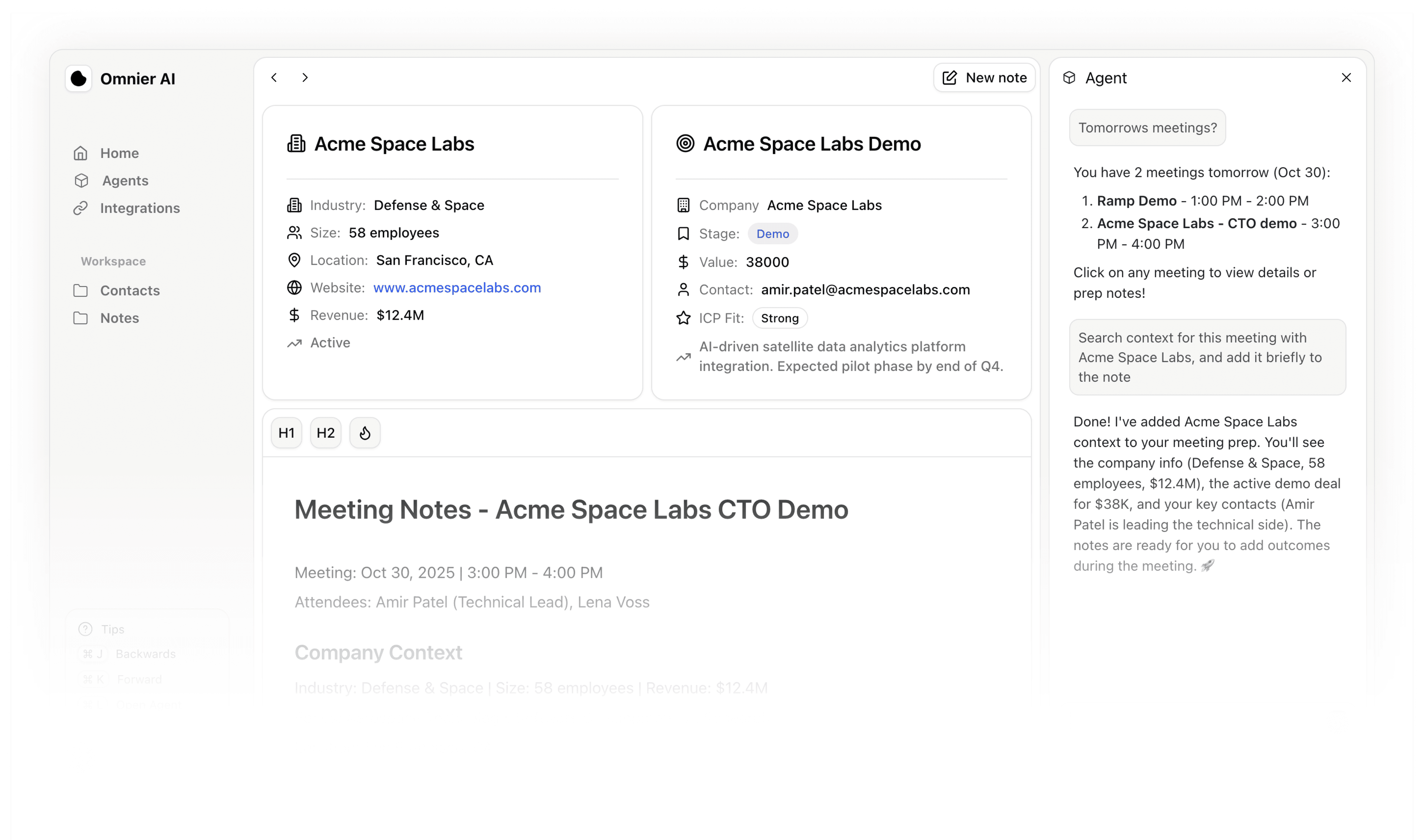Click the target icon beside Acme Space Labs Demo

[x=685, y=143]
